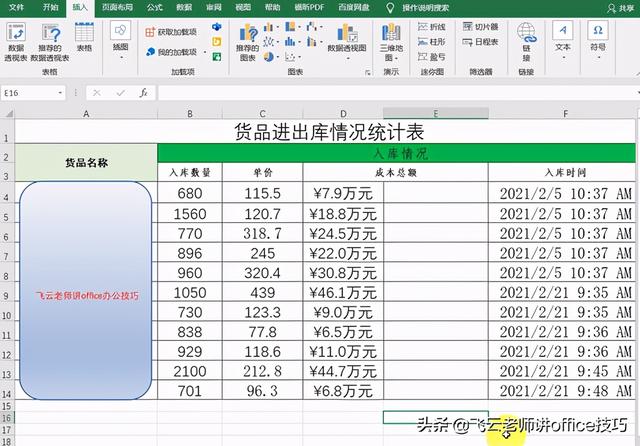
Task: Switch to the Review (审阅) tab
Action: [x=213, y=7]
